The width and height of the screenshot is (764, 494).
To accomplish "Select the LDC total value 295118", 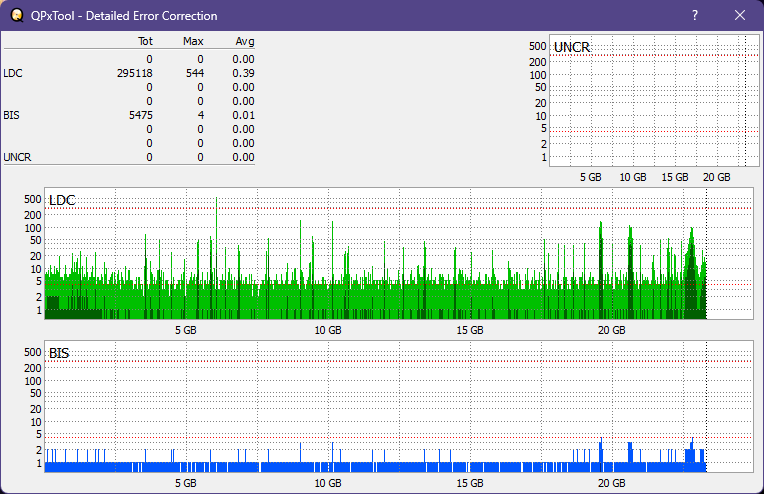I will 134,73.
